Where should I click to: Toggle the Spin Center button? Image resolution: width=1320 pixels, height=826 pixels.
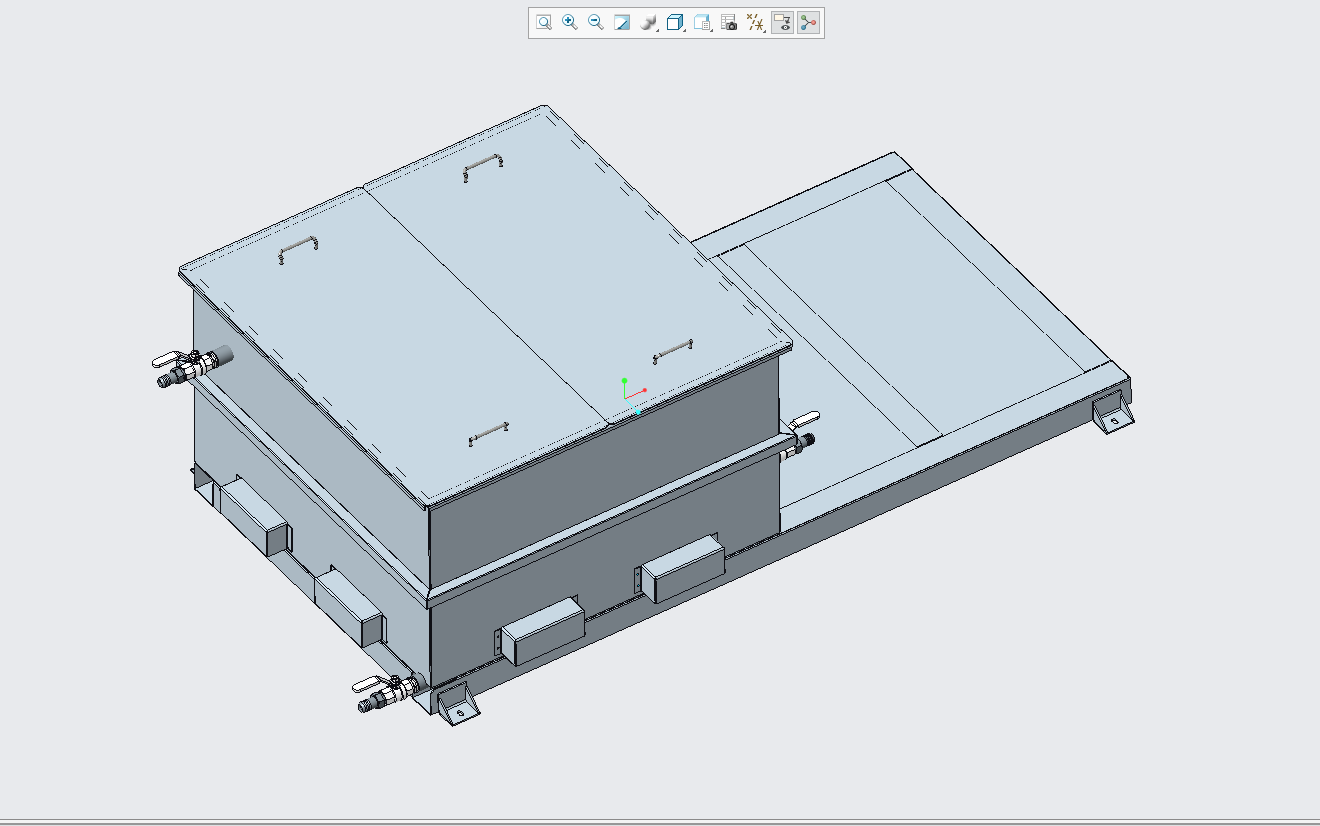click(809, 22)
